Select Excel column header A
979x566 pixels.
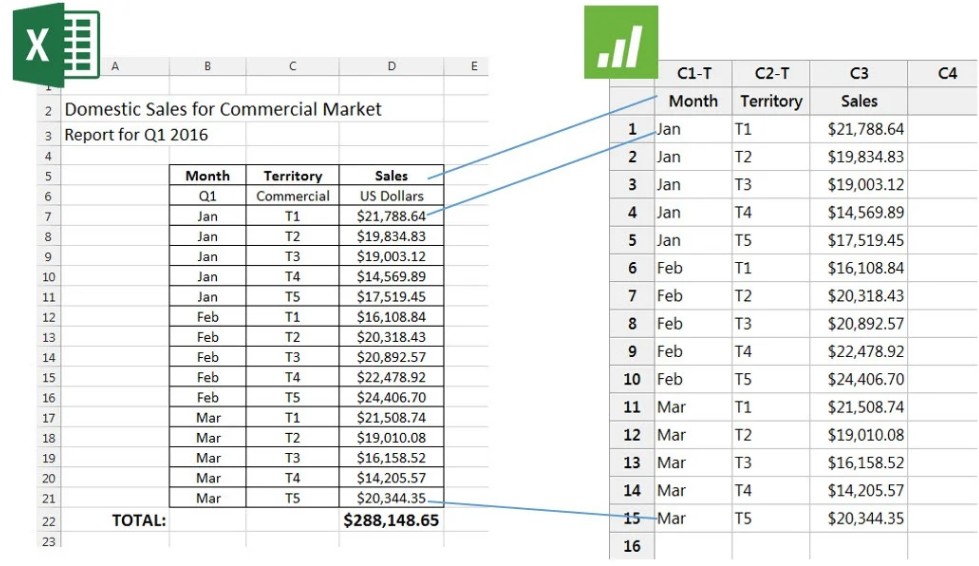click(x=115, y=66)
